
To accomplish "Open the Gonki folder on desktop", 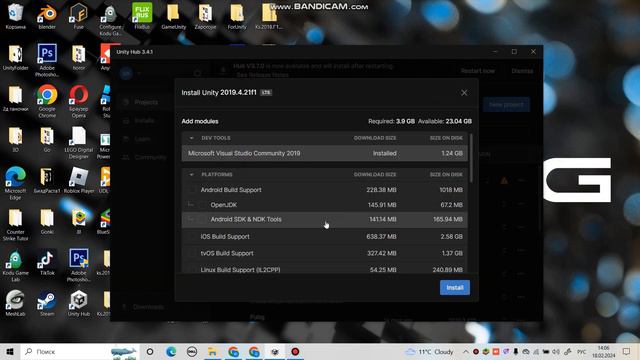I will tap(47, 222).
